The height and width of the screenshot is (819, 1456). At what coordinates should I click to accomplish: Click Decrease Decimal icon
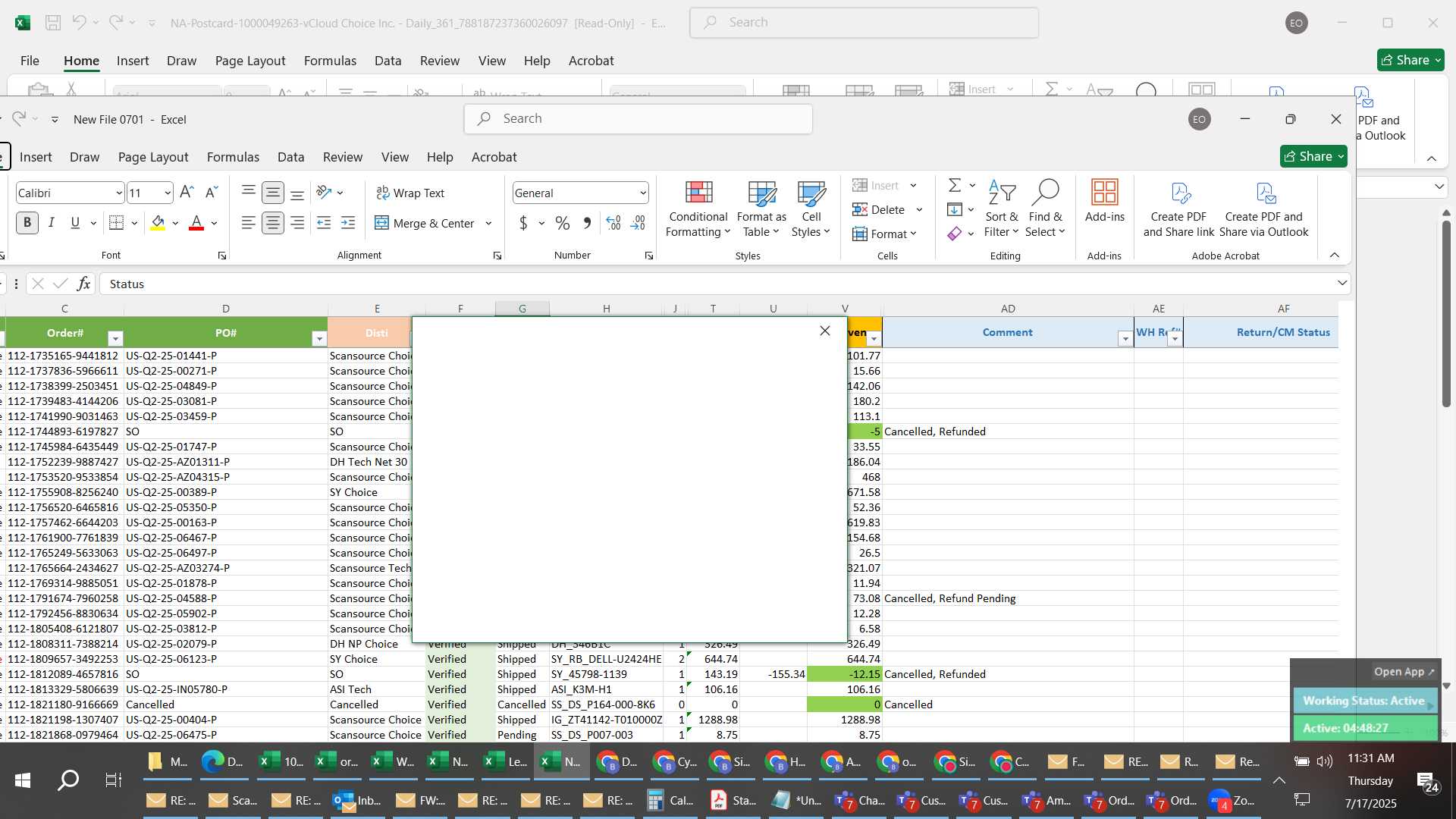[x=639, y=223]
